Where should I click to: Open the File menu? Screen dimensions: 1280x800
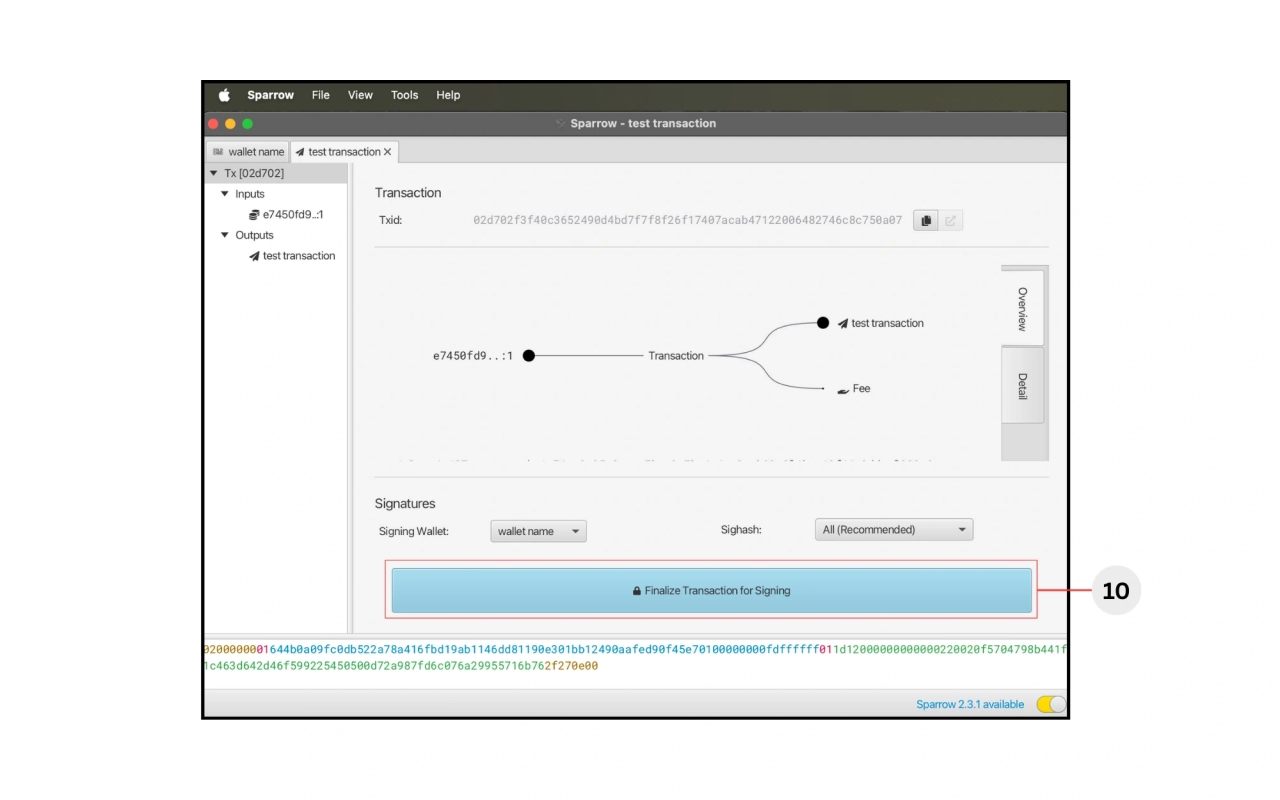pyautogui.click(x=320, y=95)
